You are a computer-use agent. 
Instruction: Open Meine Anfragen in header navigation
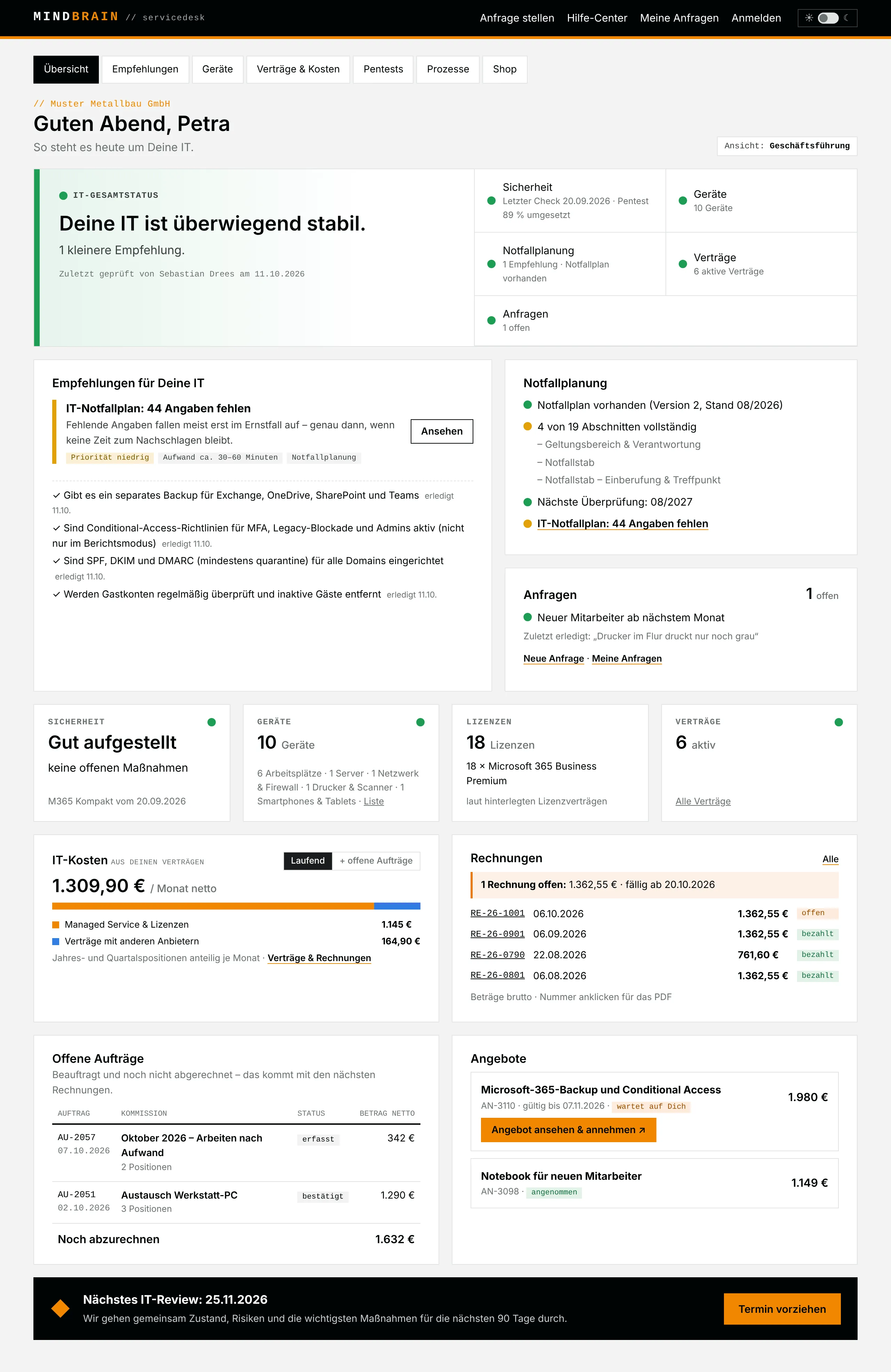(x=679, y=18)
